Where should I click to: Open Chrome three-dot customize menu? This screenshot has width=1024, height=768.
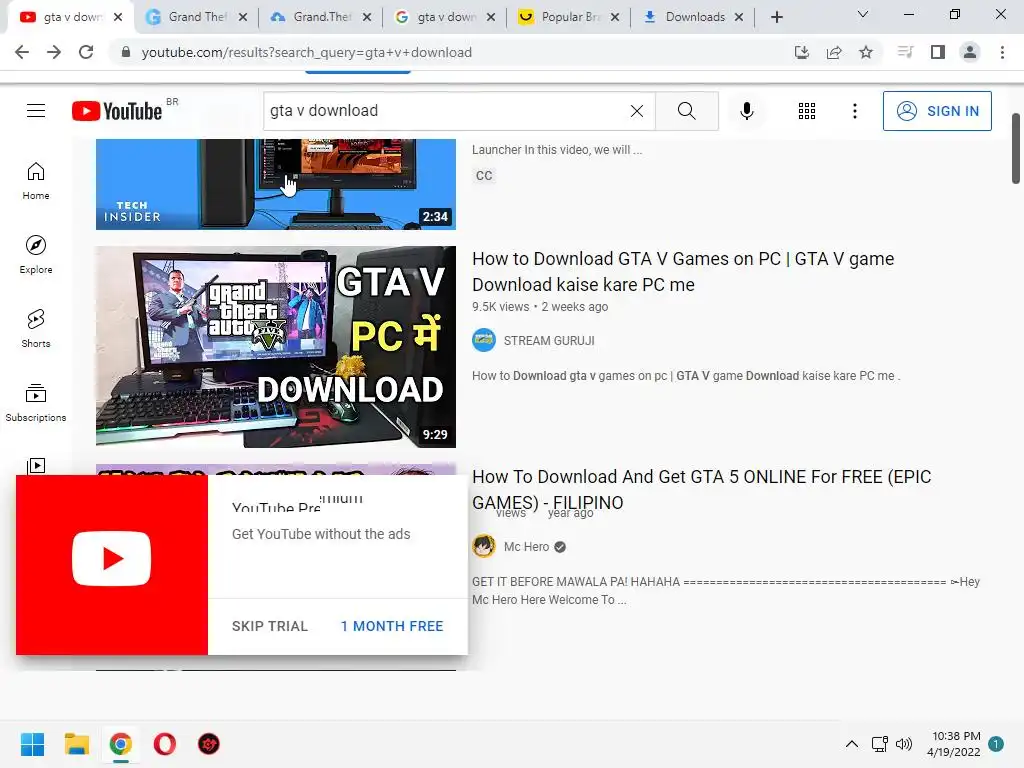[x=1002, y=52]
